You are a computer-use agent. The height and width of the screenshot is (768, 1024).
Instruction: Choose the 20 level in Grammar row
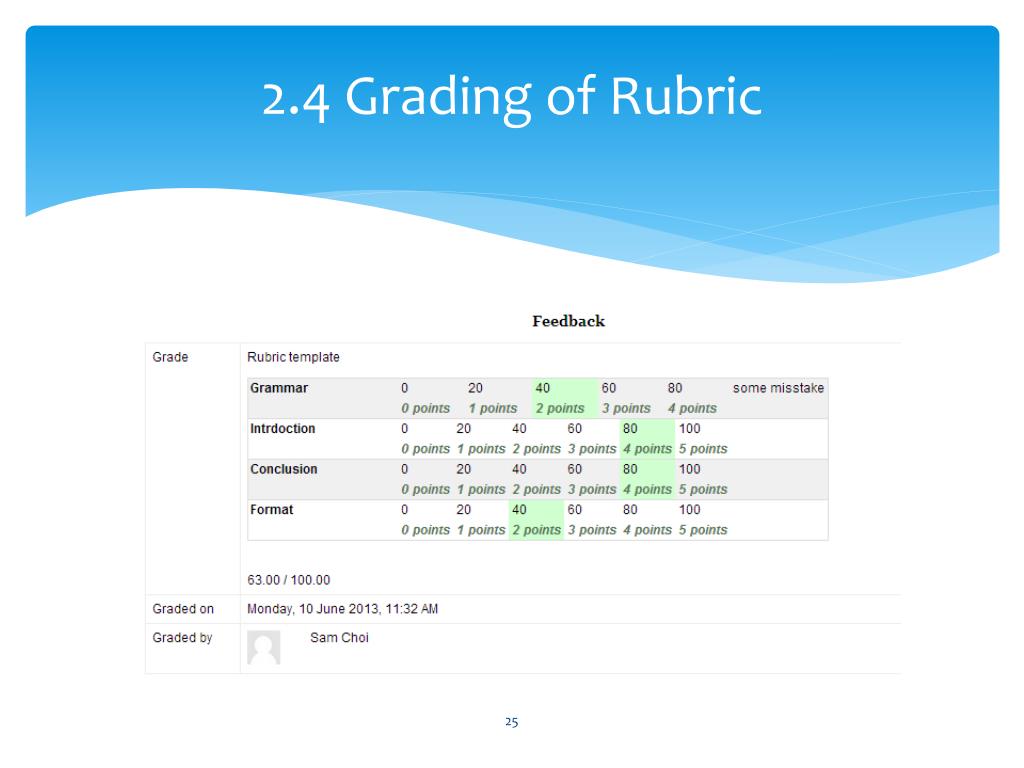(498, 398)
